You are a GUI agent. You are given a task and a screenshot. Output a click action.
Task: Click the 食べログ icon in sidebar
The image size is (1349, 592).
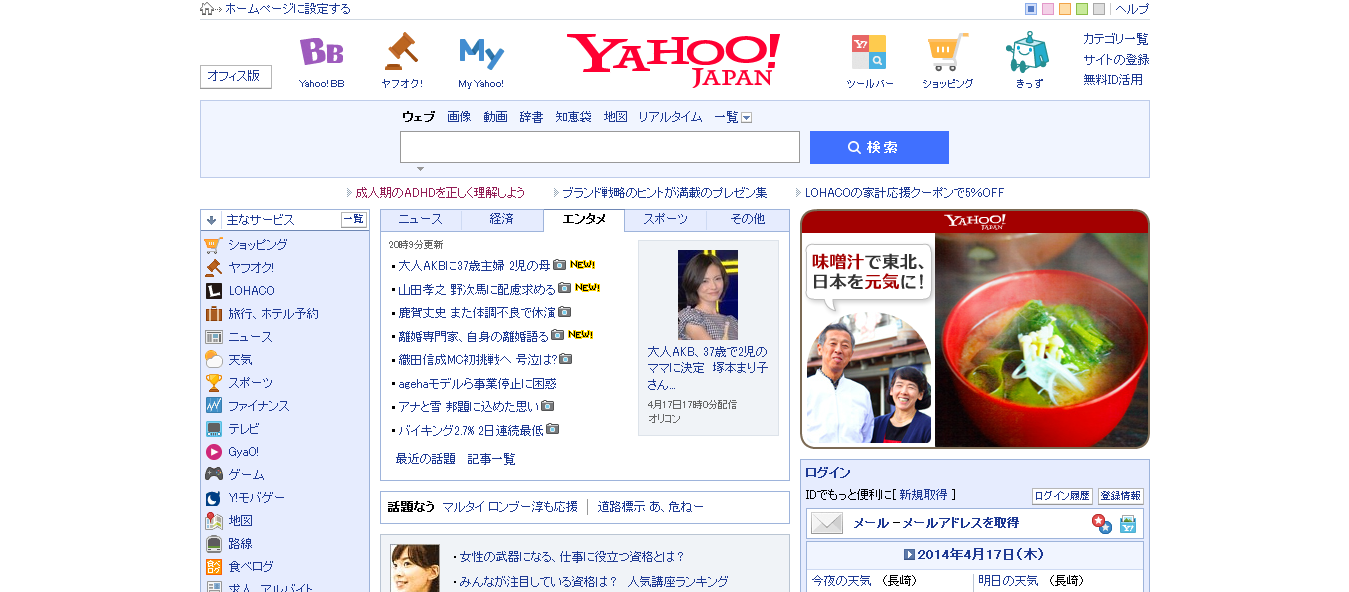tap(213, 567)
